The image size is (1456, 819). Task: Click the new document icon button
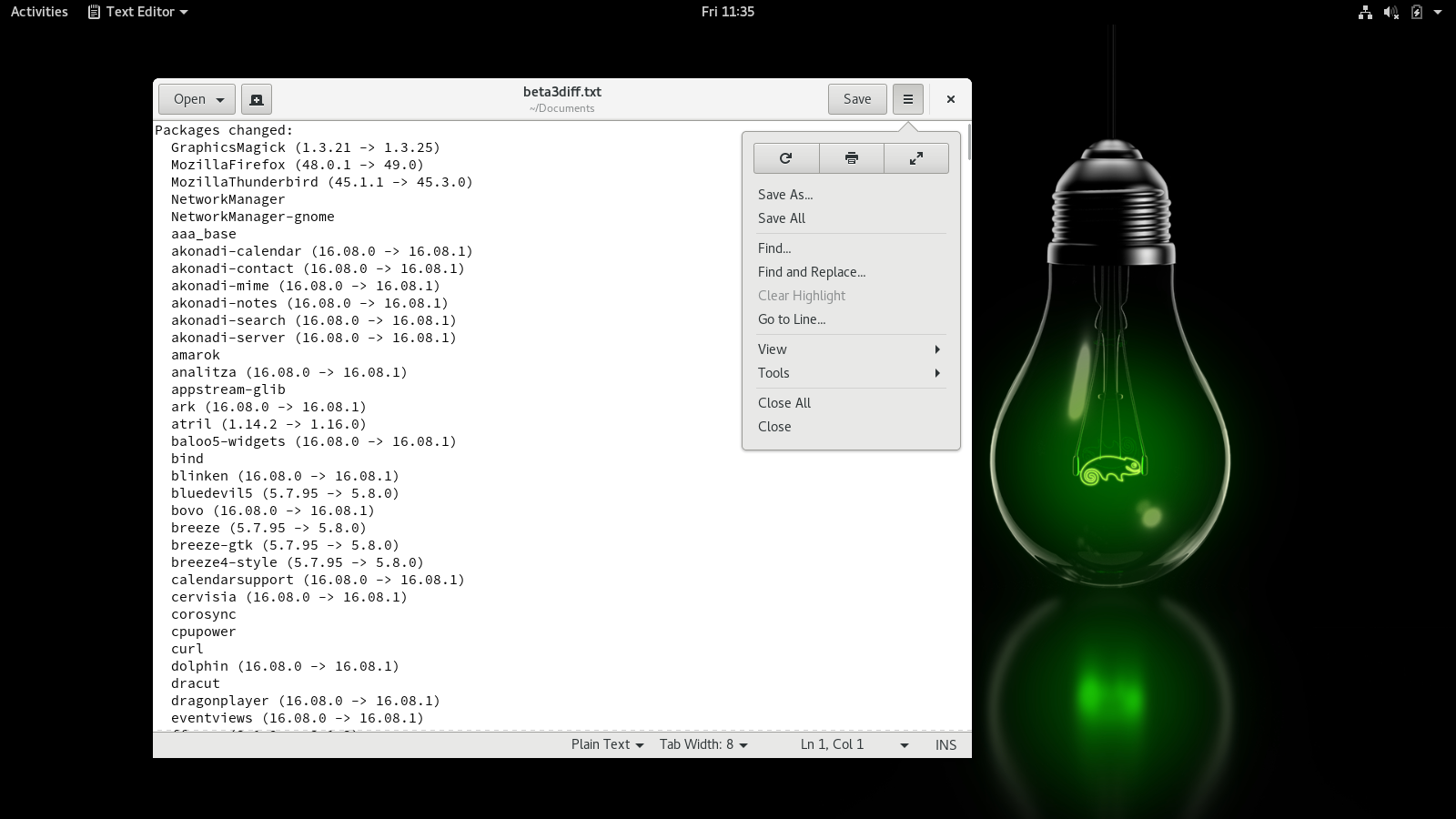257,99
